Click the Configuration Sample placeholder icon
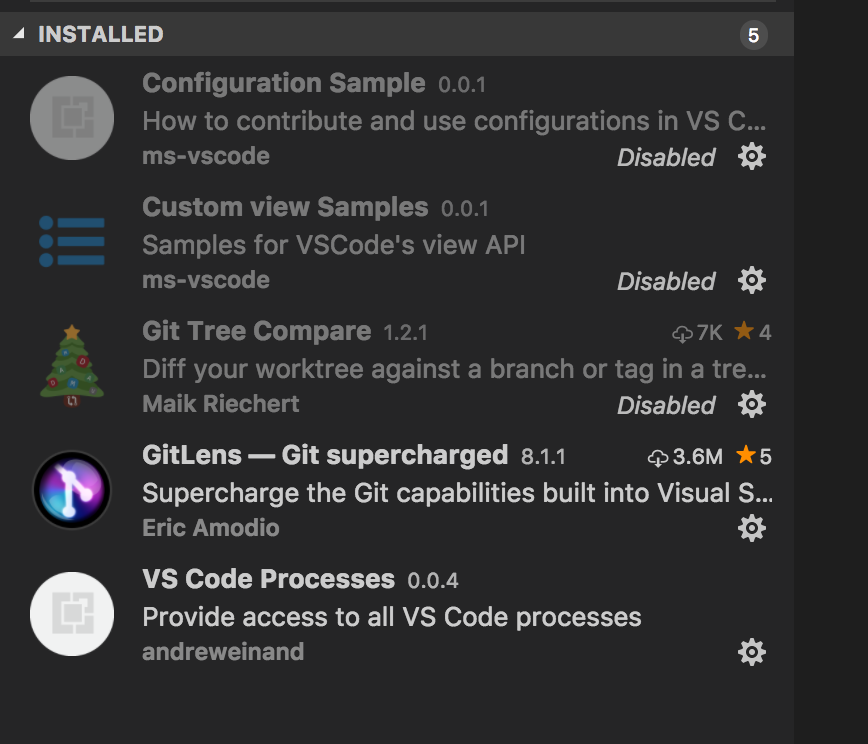868x744 pixels. (71, 118)
